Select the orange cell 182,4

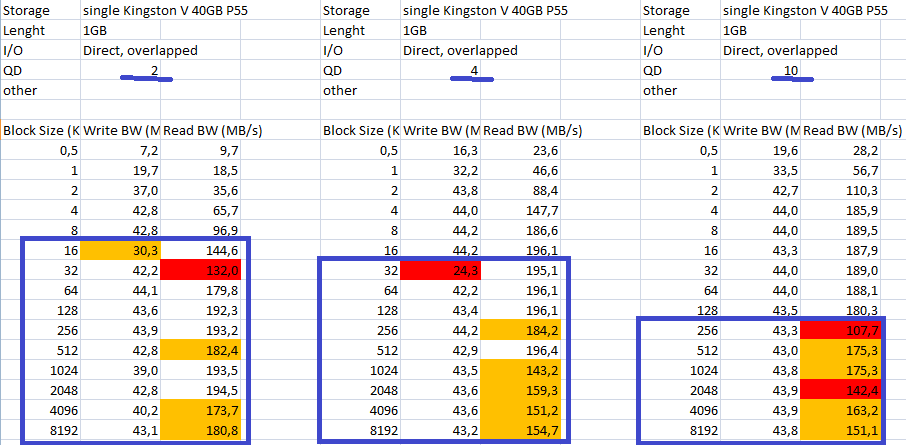click(x=200, y=351)
